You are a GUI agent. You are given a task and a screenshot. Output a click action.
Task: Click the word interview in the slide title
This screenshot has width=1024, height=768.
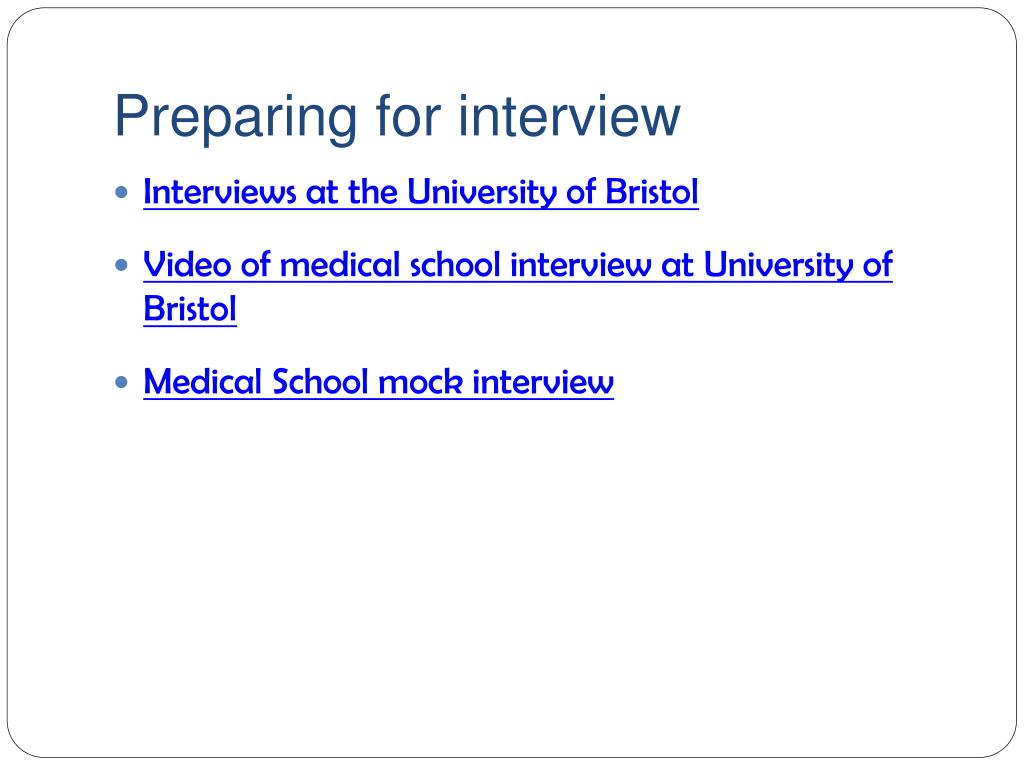569,116
